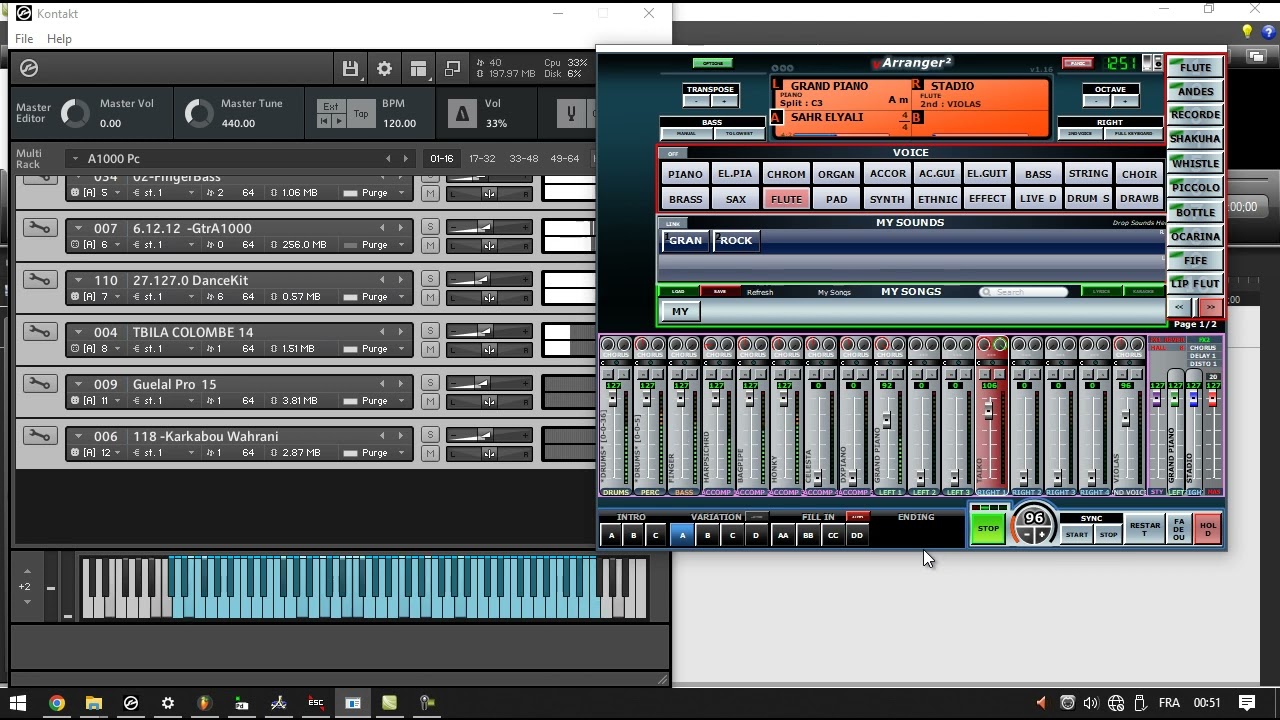Image resolution: width=1280 pixels, height=720 pixels.
Task: Switch to rack page 17-32
Action: [x=482, y=158]
